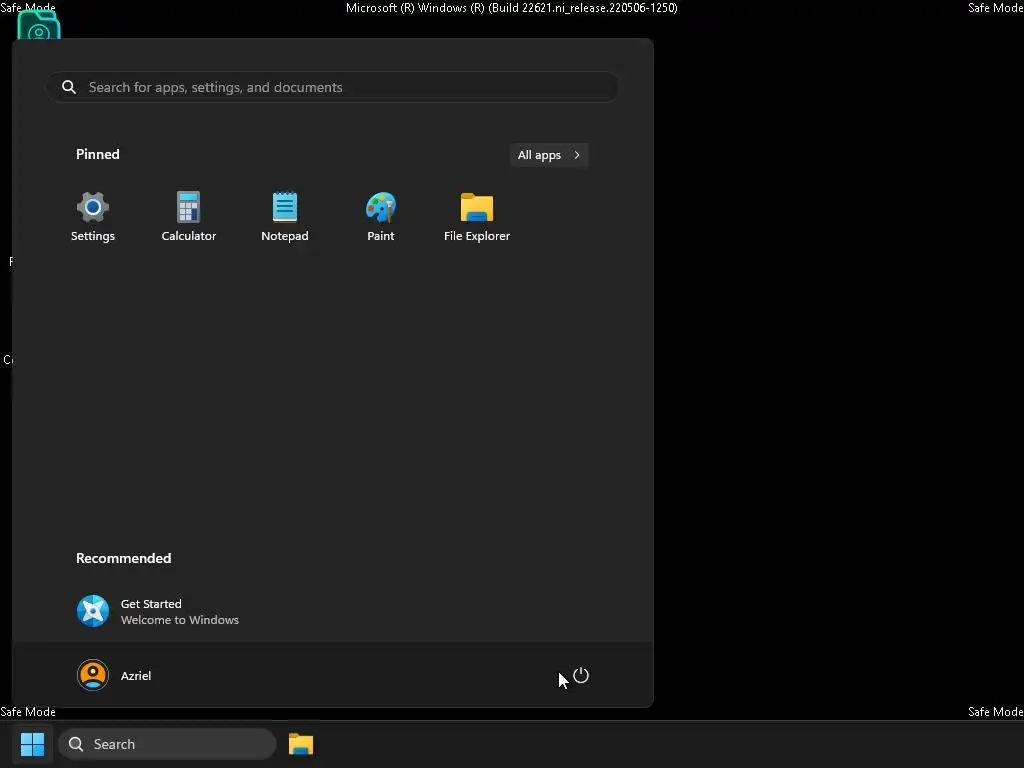Expand the All apps list
The width and height of the screenshot is (1024, 768).
[549, 155]
